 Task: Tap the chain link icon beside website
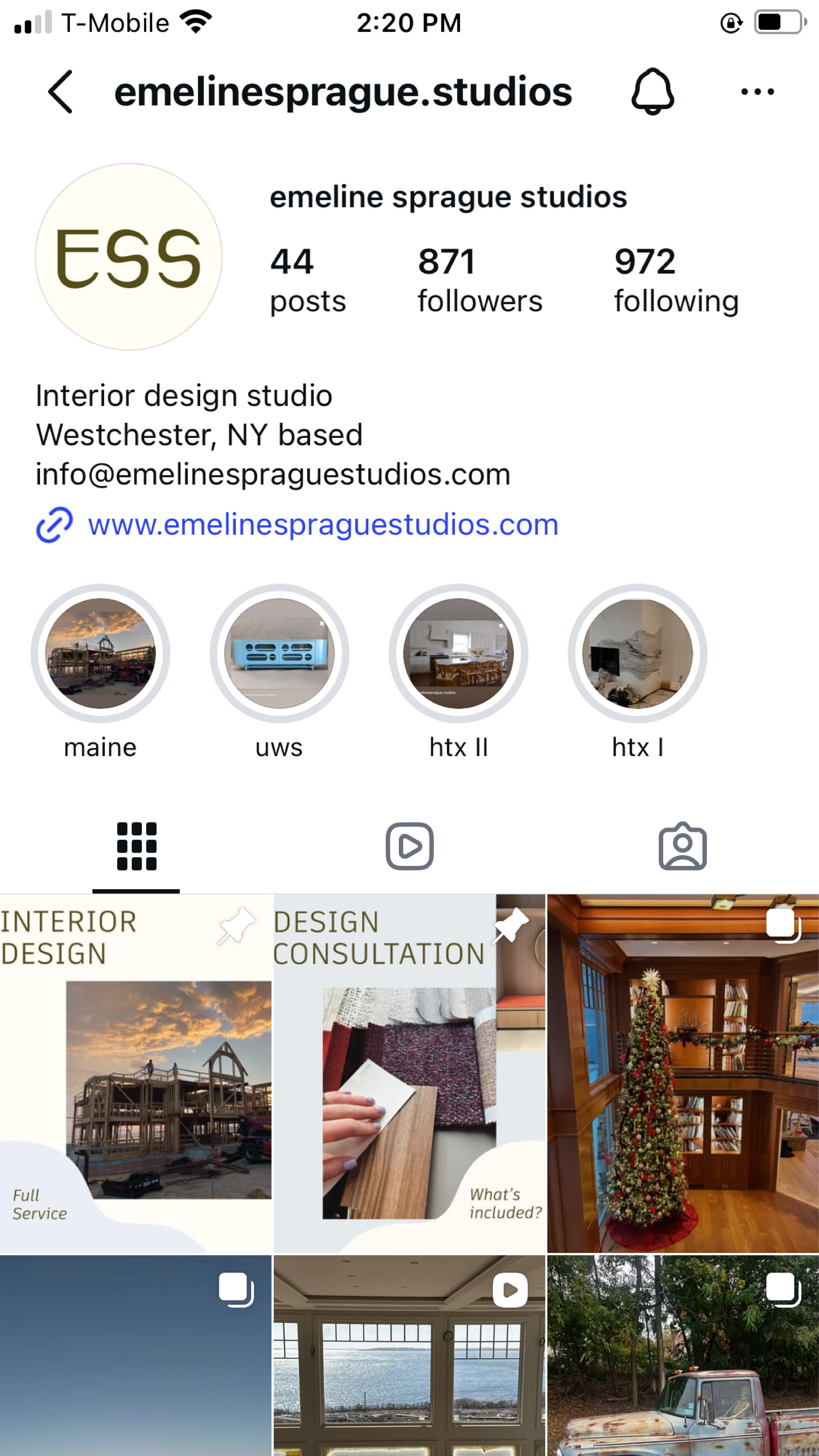pyautogui.click(x=54, y=525)
